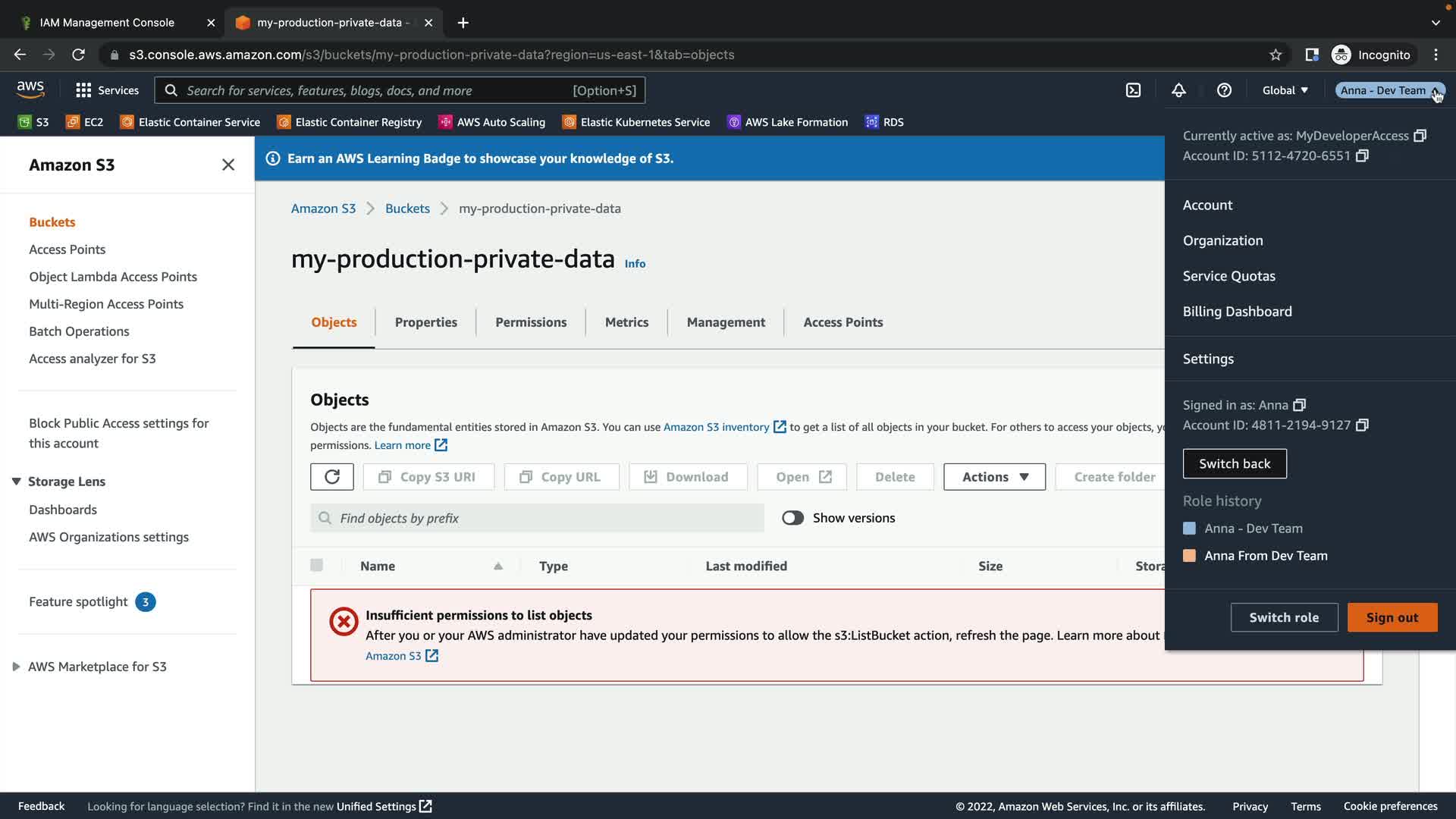Copy Account ID 4811-2194-9127 icon

click(x=1362, y=425)
